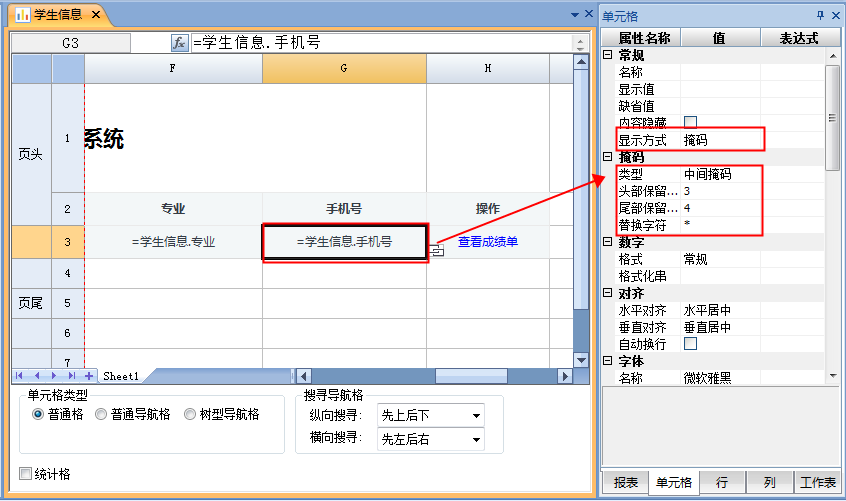The image size is (846, 501).
Task: Collapse the 掩码 property group
Action: (607, 157)
